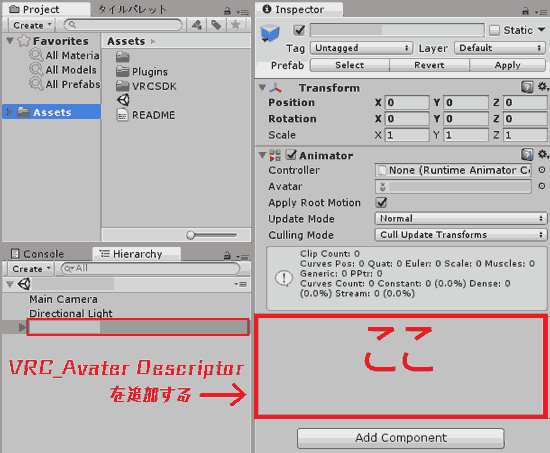Select the Unity scene asset in Assets
The height and width of the screenshot is (453, 550).
(x=123, y=100)
